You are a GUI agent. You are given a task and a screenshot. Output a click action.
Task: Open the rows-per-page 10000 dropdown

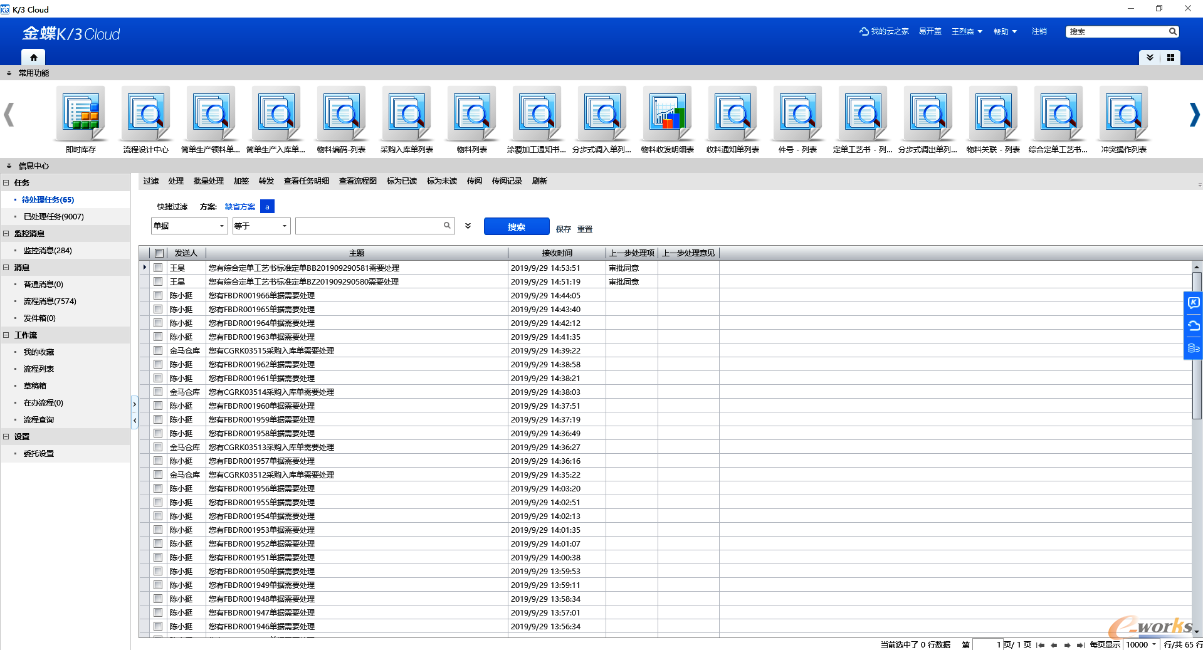(x=1155, y=645)
